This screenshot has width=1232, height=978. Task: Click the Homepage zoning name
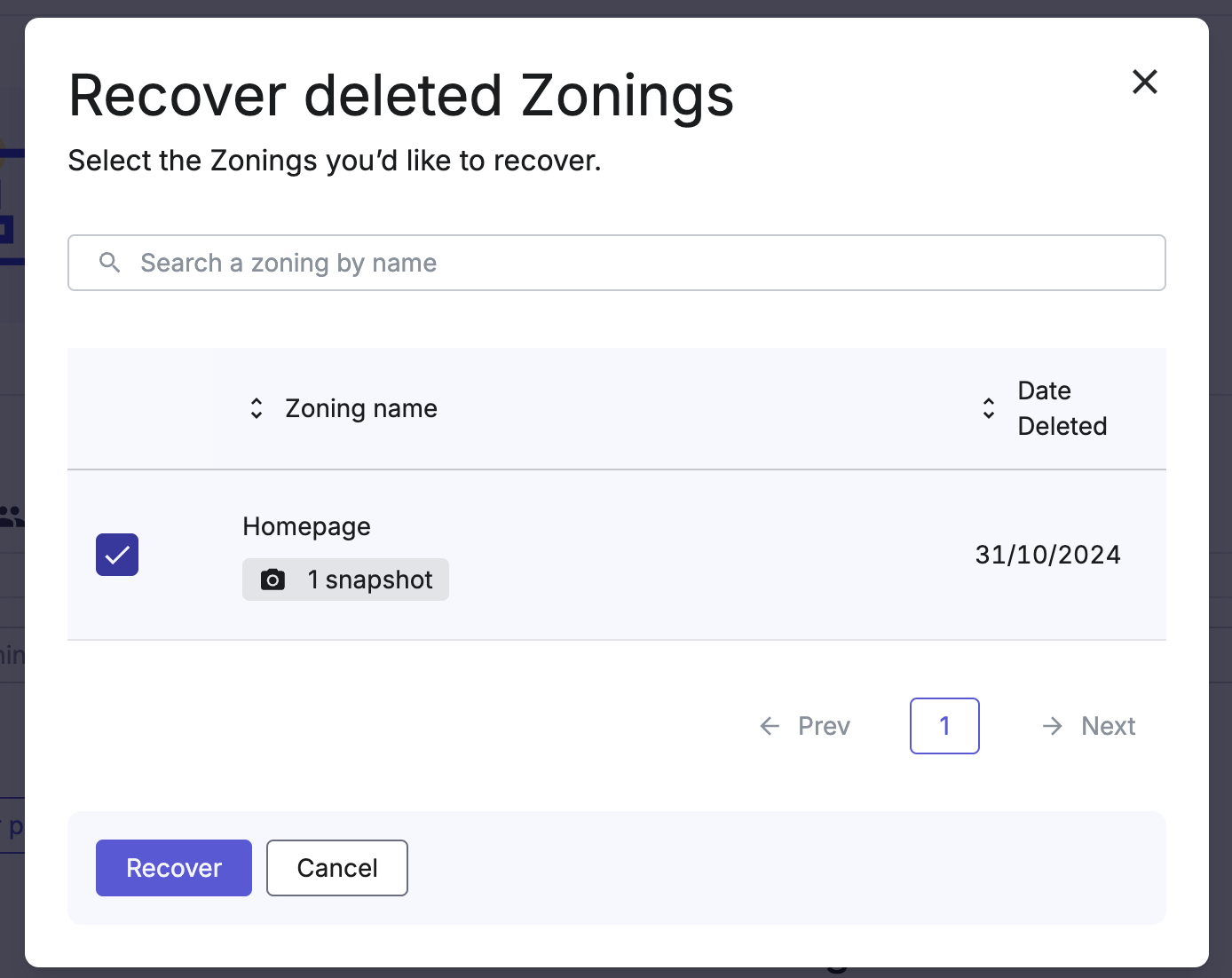pyautogui.click(x=306, y=526)
